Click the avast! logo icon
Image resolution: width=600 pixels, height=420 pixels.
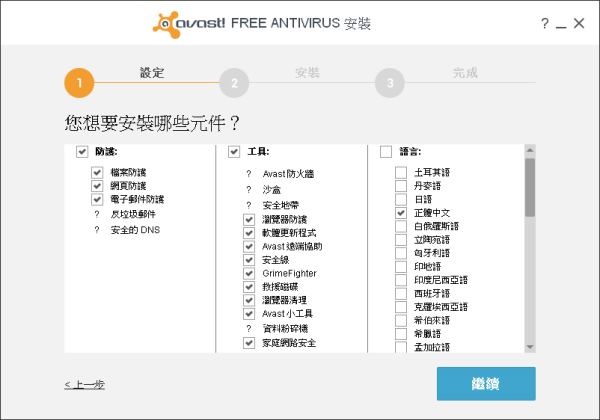pyautogui.click(x=166, y=25)
